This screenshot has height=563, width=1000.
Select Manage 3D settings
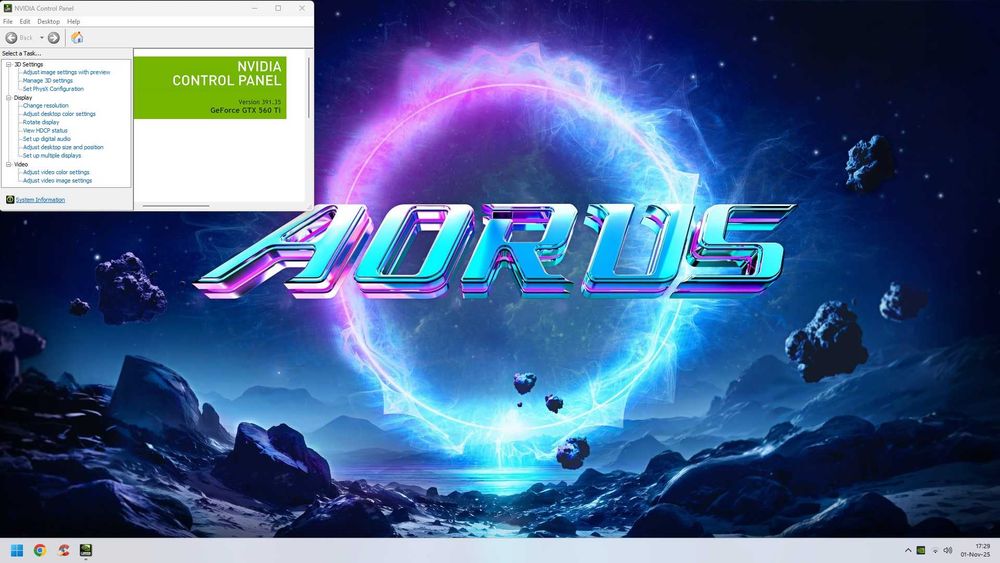48,80
